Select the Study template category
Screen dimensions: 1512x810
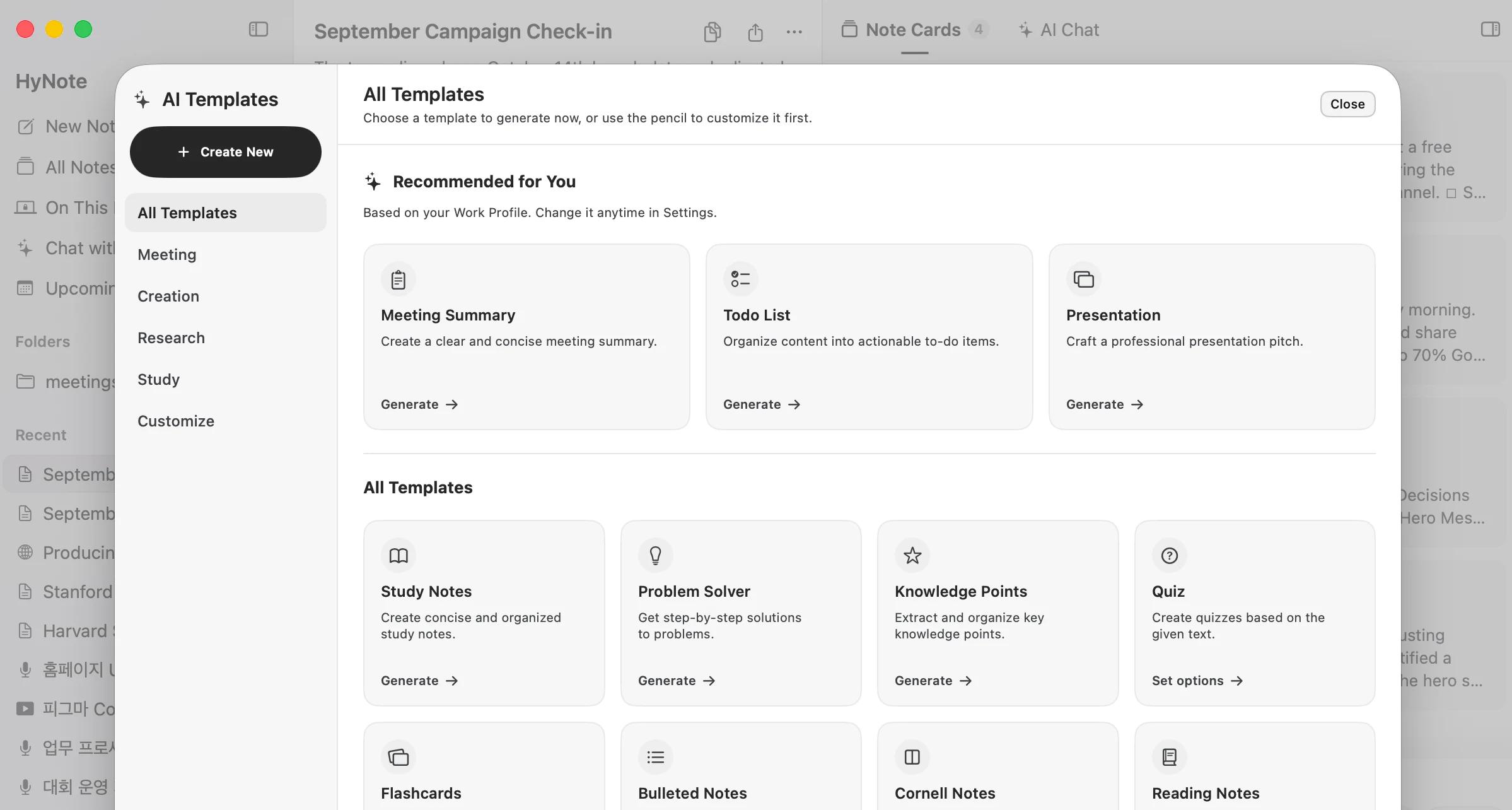tap(226, 380)
